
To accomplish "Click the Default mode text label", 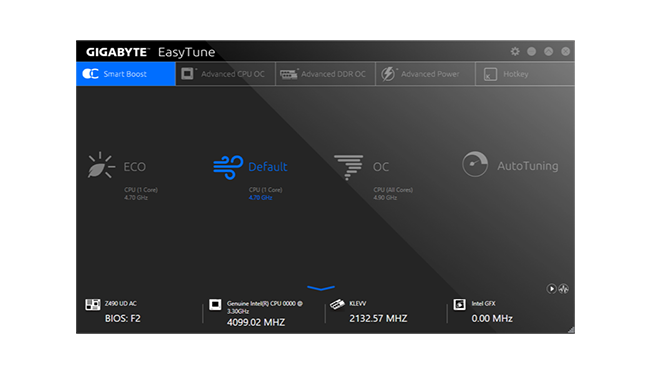I will pos(267,167).
